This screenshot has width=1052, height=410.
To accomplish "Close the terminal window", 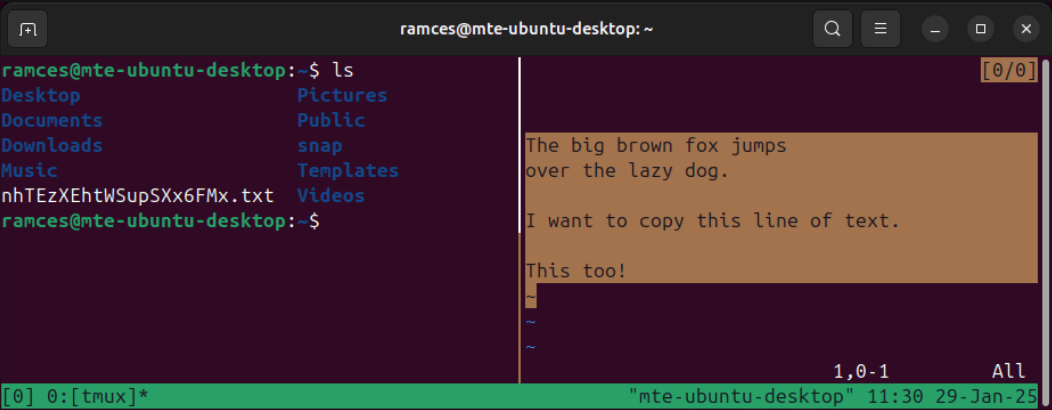I will [x=1026, y=29].
